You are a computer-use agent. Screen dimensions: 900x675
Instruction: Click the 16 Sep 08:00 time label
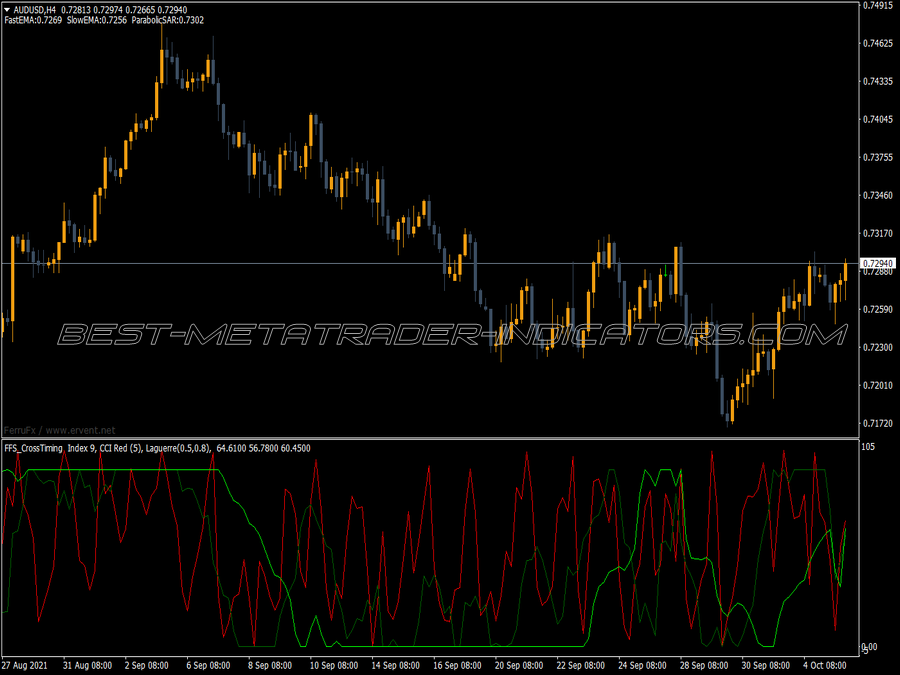click(457, 665)
